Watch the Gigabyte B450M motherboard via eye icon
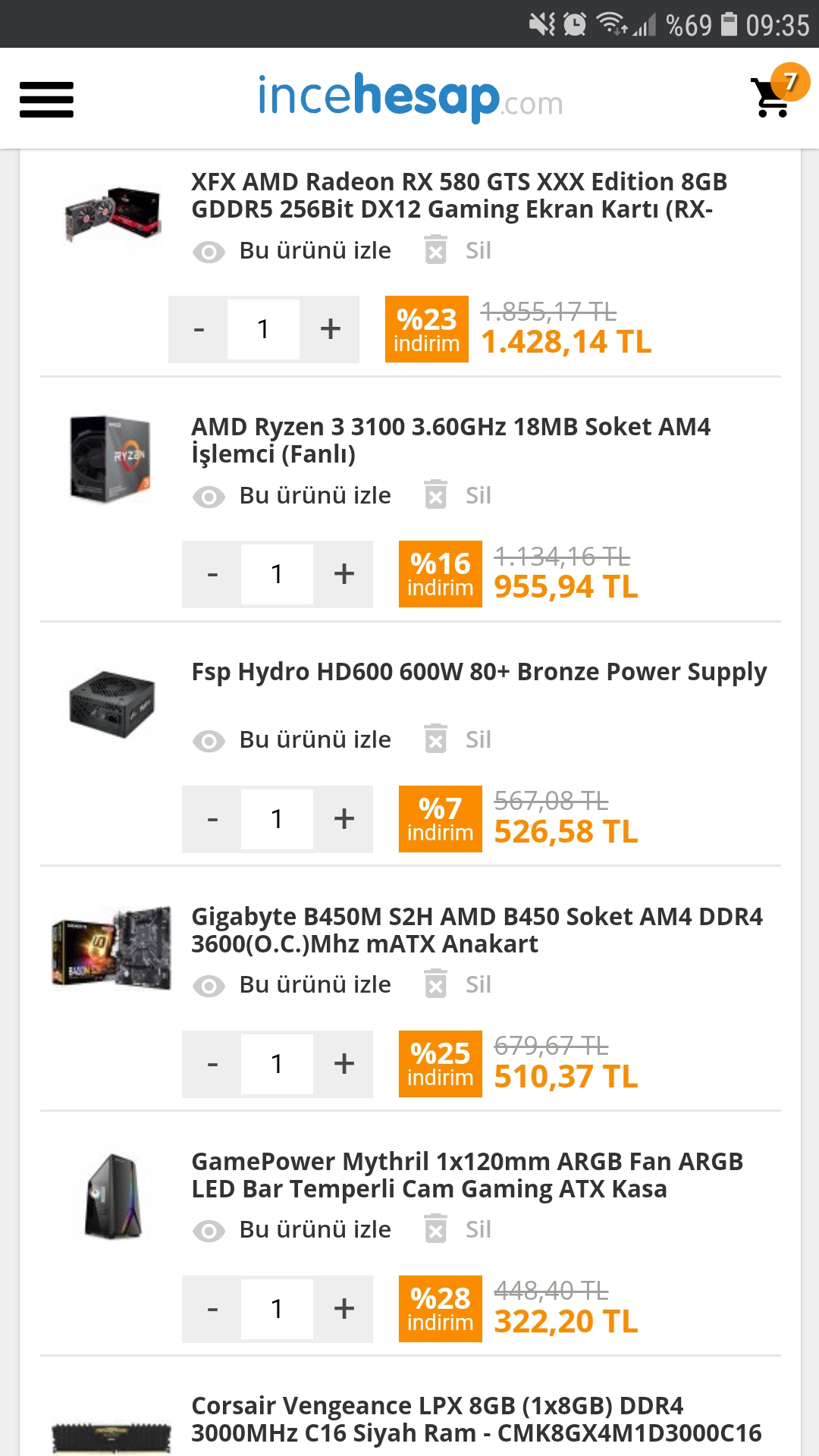 coord(209,985)
